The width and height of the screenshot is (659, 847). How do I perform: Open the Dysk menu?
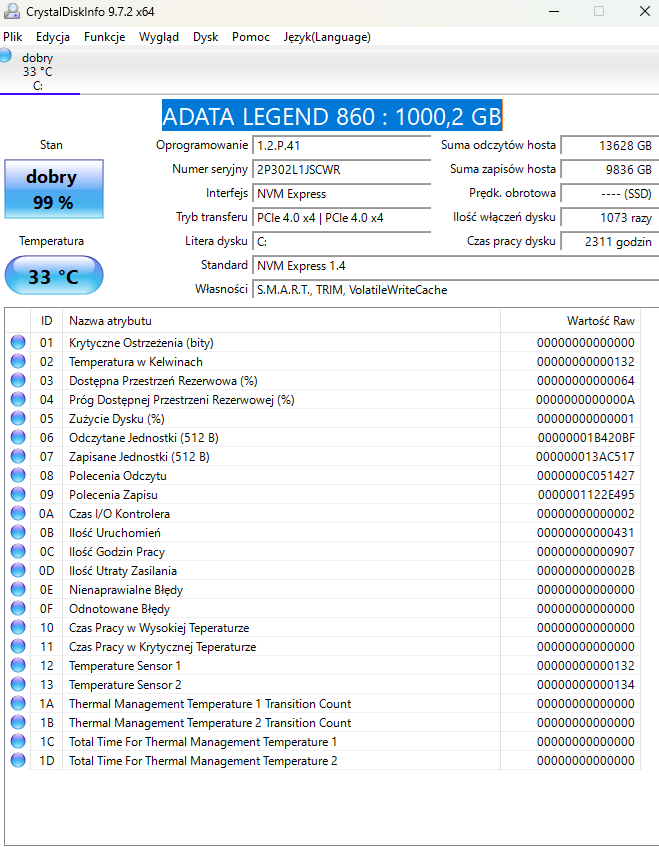[206, 37]
